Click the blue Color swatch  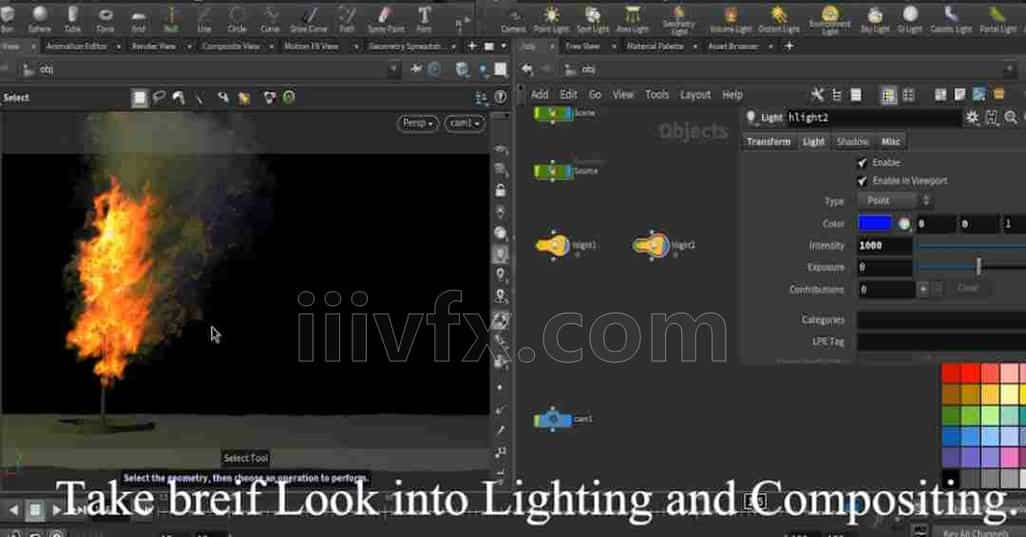tap(875, 224)
